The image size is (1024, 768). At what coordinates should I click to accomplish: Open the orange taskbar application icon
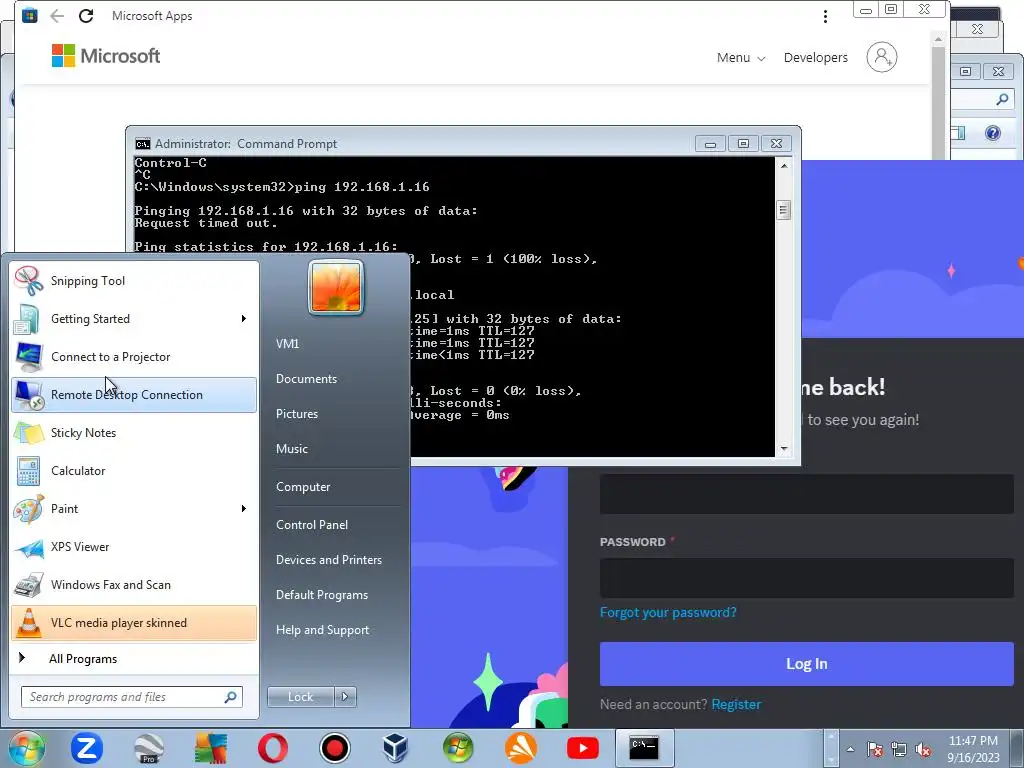pos(520,748)
